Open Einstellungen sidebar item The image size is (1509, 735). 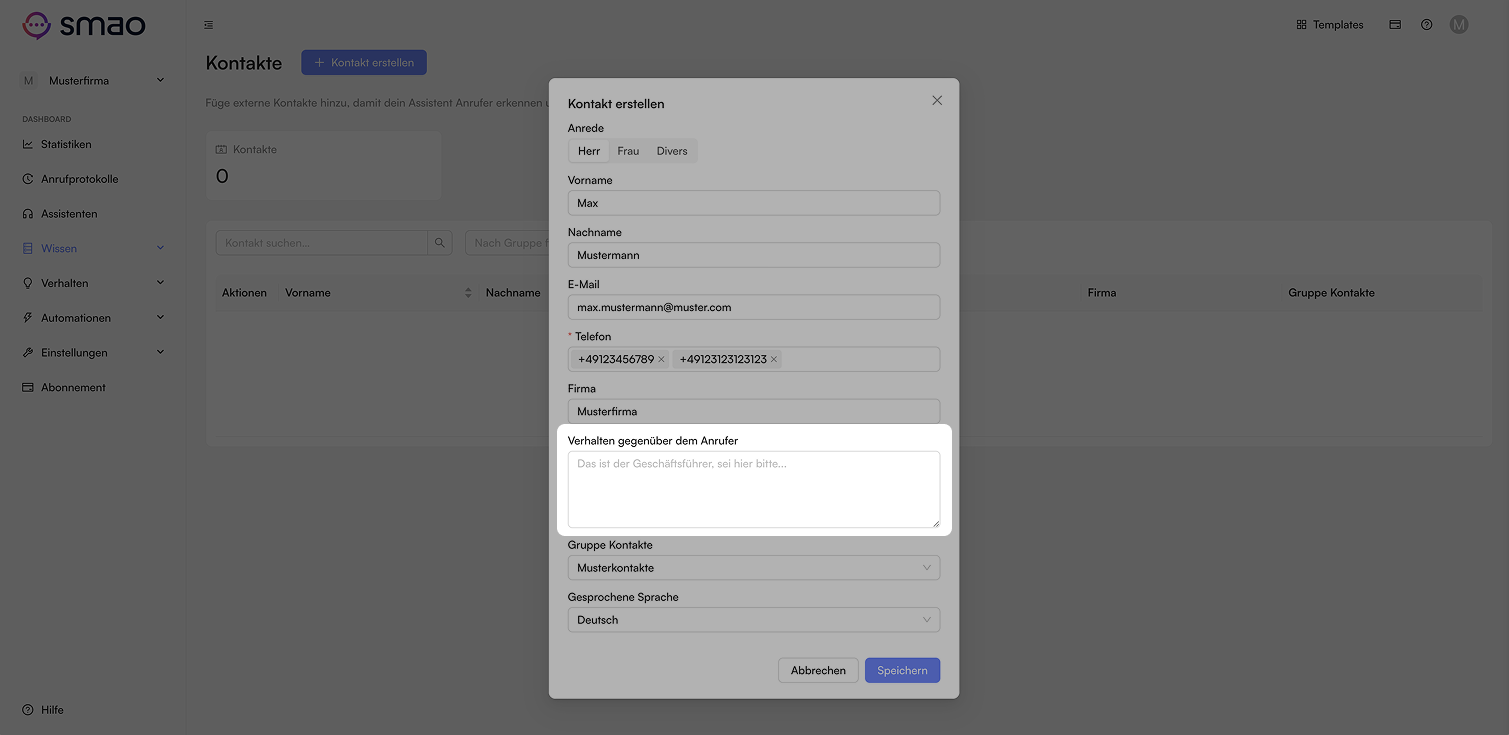74,353
